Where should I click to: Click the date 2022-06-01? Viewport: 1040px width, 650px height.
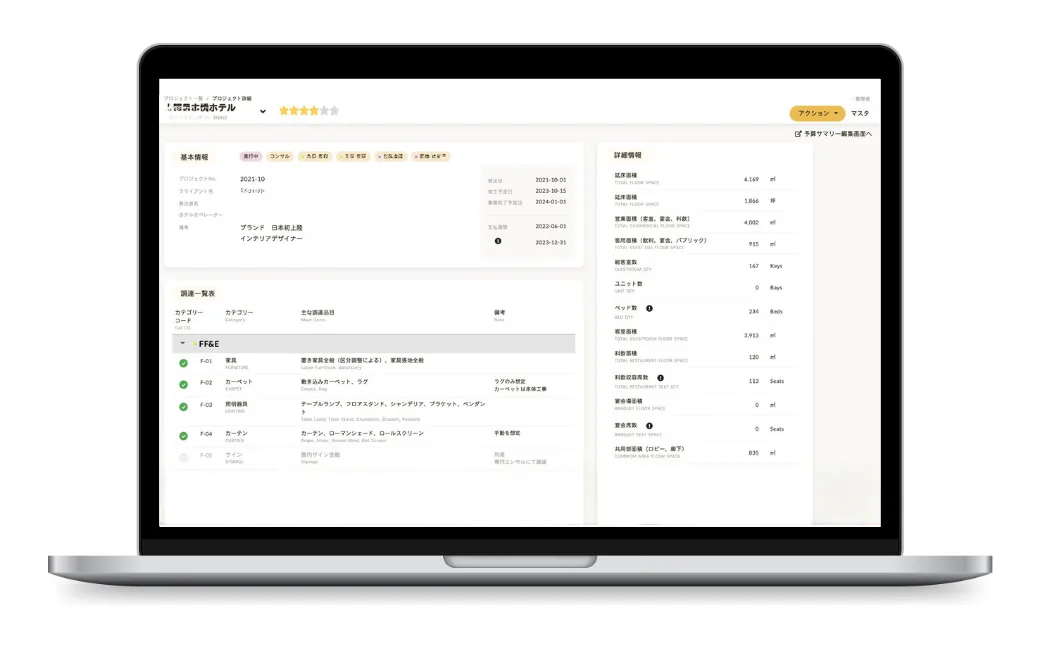(551, 227)
